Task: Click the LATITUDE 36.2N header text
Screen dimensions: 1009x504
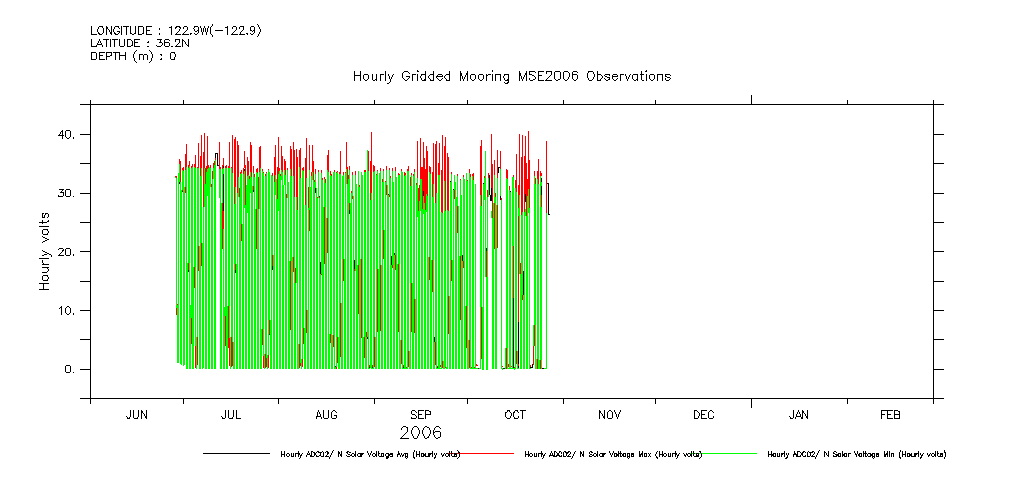Action: pyautogui.click(x=140, y=44)
